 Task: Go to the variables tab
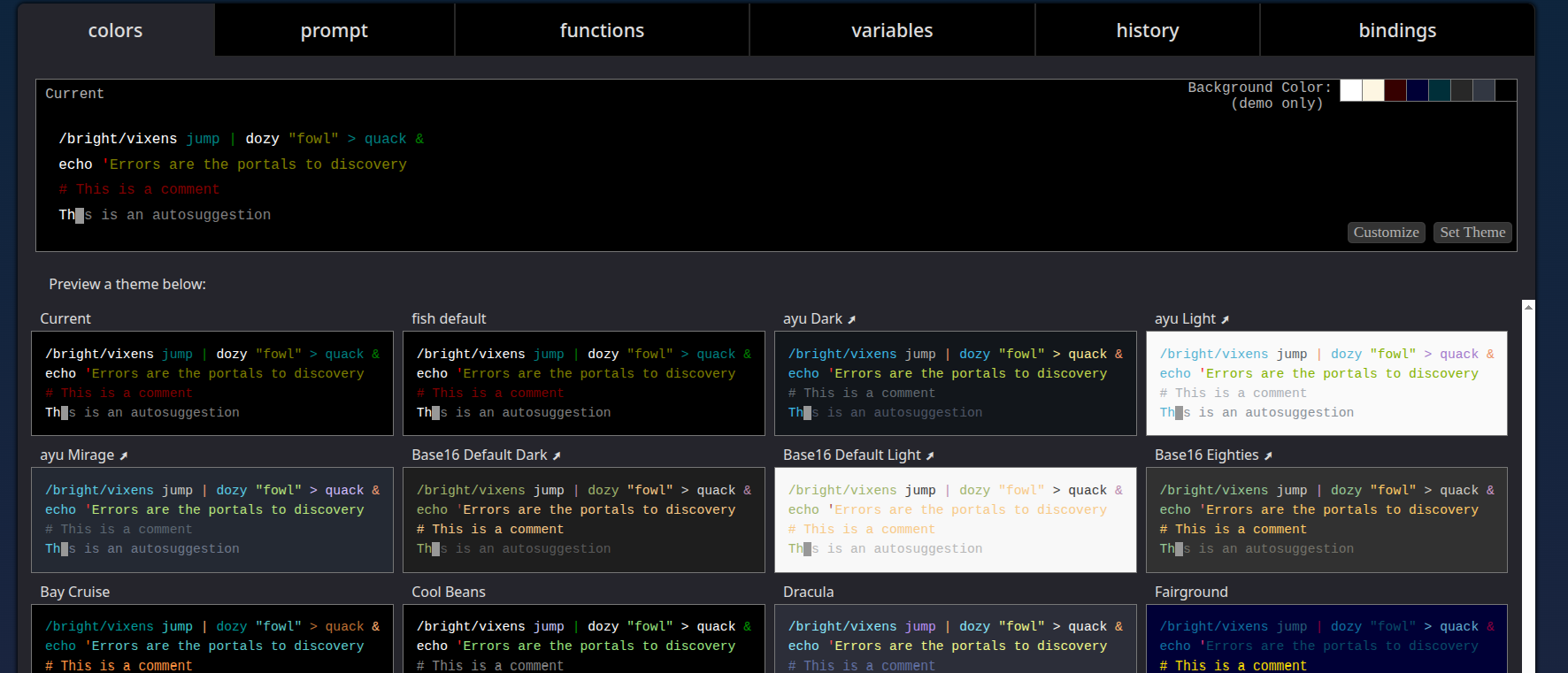[891, 31]
